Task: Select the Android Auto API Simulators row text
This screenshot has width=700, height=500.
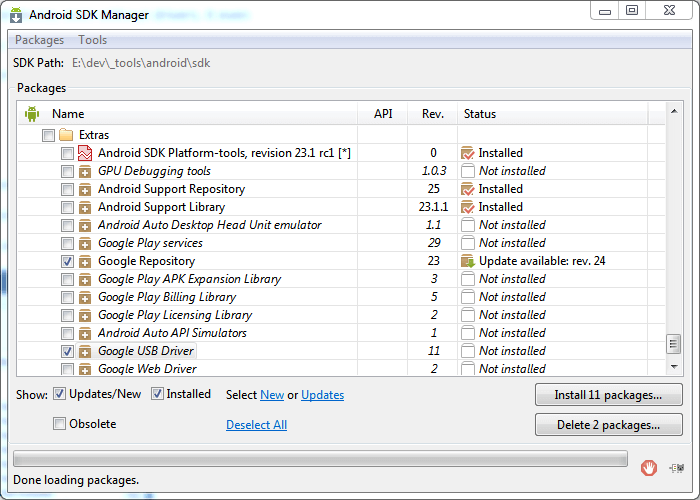Action: pyautogui.click(x=172, y=333)
